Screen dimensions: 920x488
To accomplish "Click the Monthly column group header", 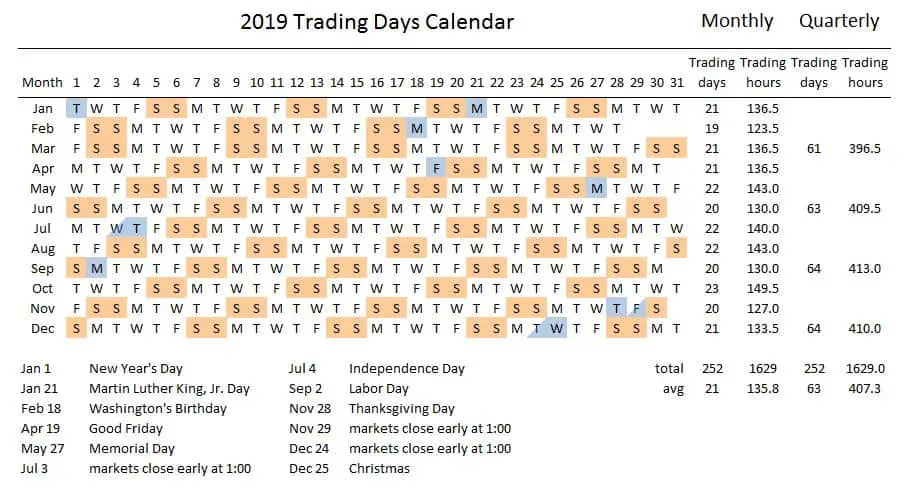I will coord(737,21).
